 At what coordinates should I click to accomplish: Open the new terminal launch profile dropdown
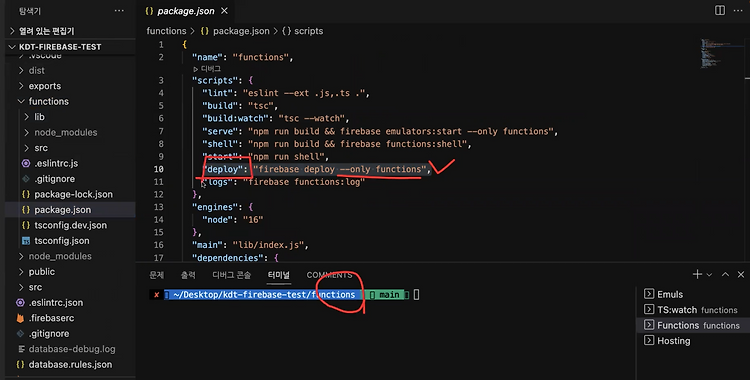709,275
